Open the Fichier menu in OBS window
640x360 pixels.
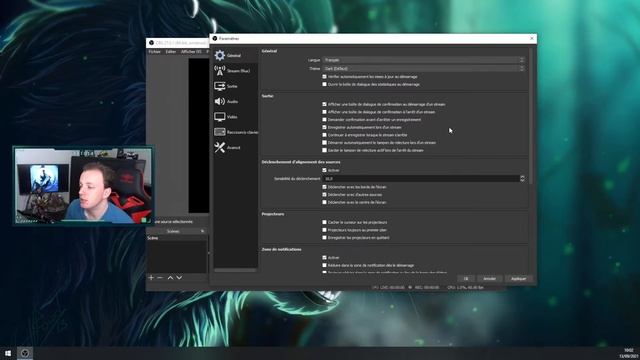pyautogui.click(x=154, y=52)
